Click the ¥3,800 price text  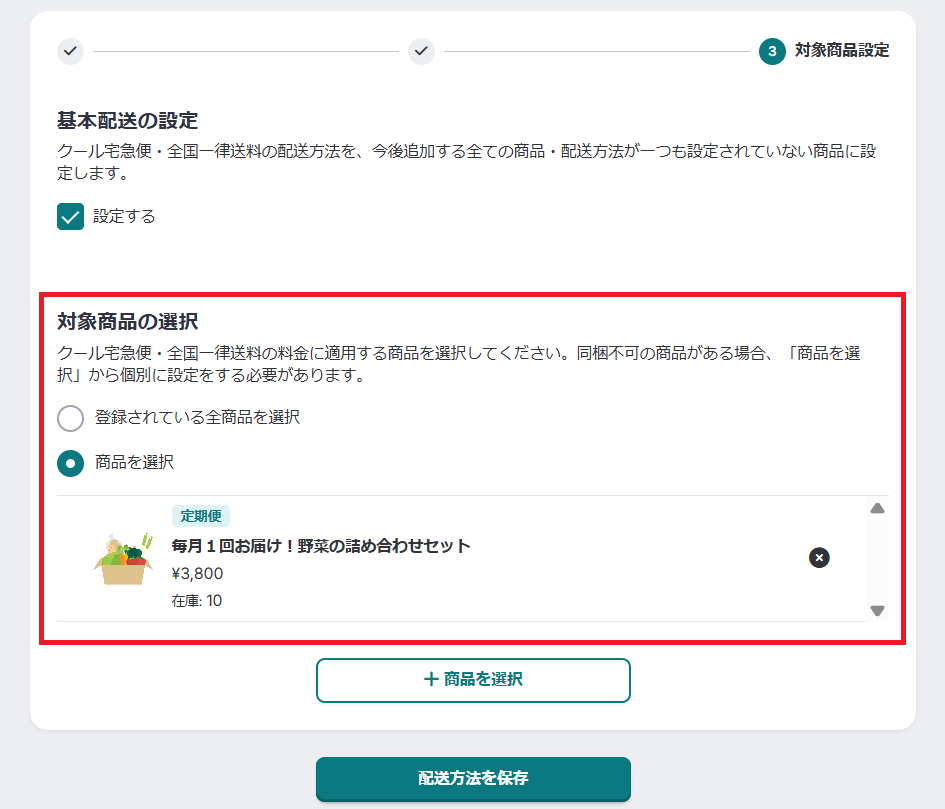click(x=198, y=574)
